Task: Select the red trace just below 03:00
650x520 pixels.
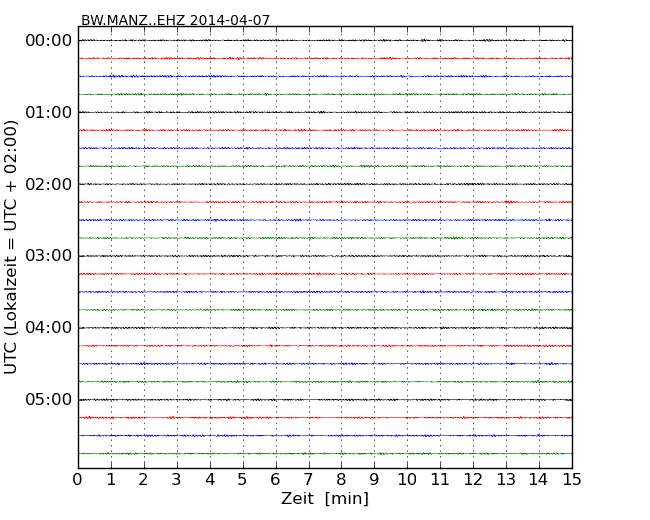Action: pos(325,274)
